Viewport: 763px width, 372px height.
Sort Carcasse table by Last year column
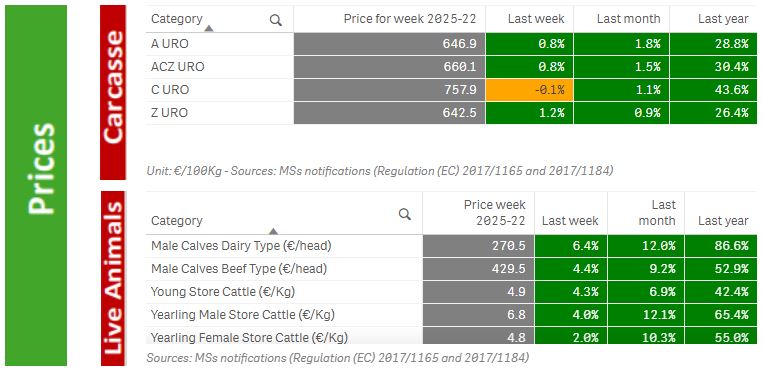(723, 19)
